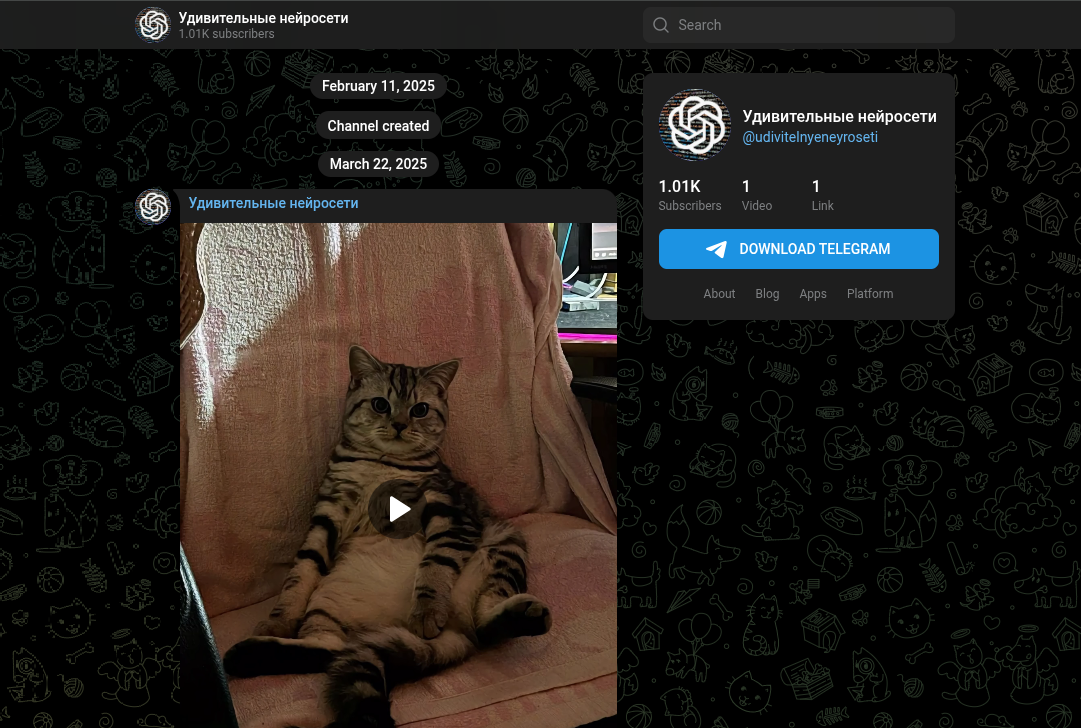The image size is (1081, 728).
Task: Play the cat video
Action: [x=399, y=509]
